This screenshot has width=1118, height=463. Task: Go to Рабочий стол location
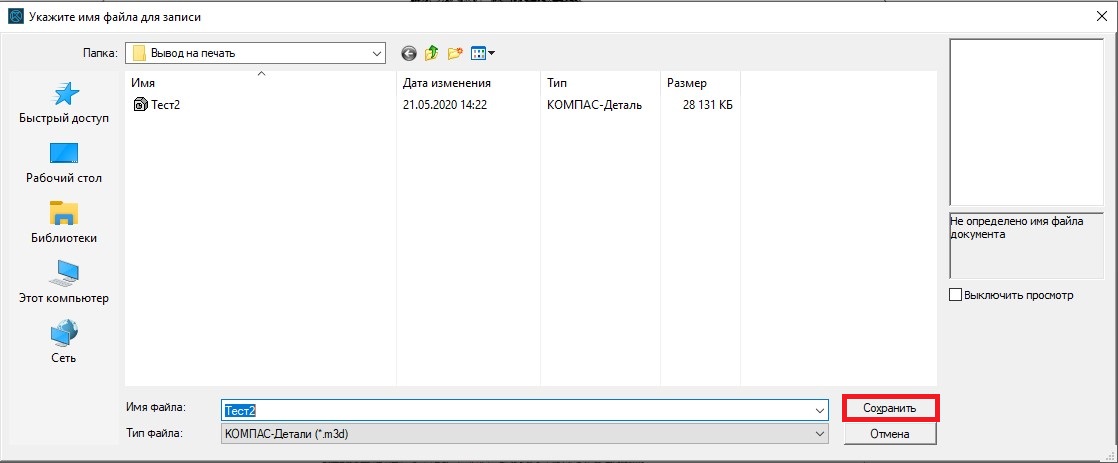point(64,163)
